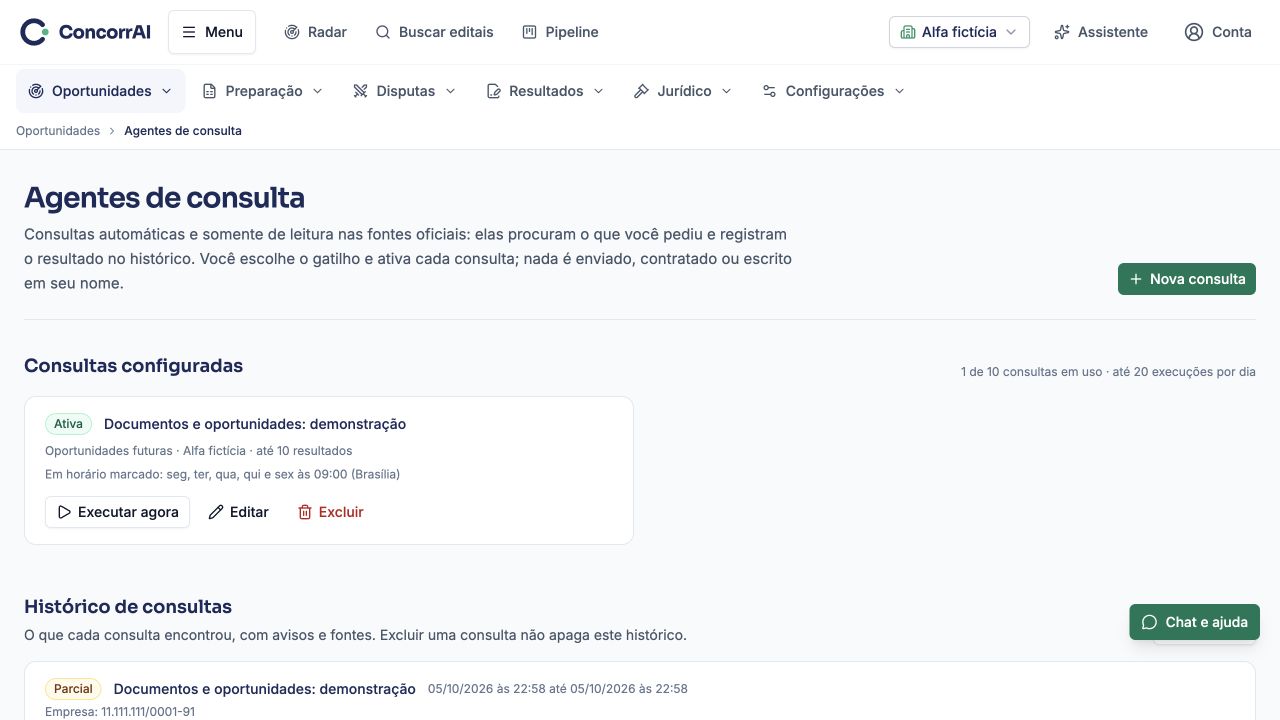Screen dimensions: 1280x720
Task: Click the Parcial status badge
Action: click(73, 689)
